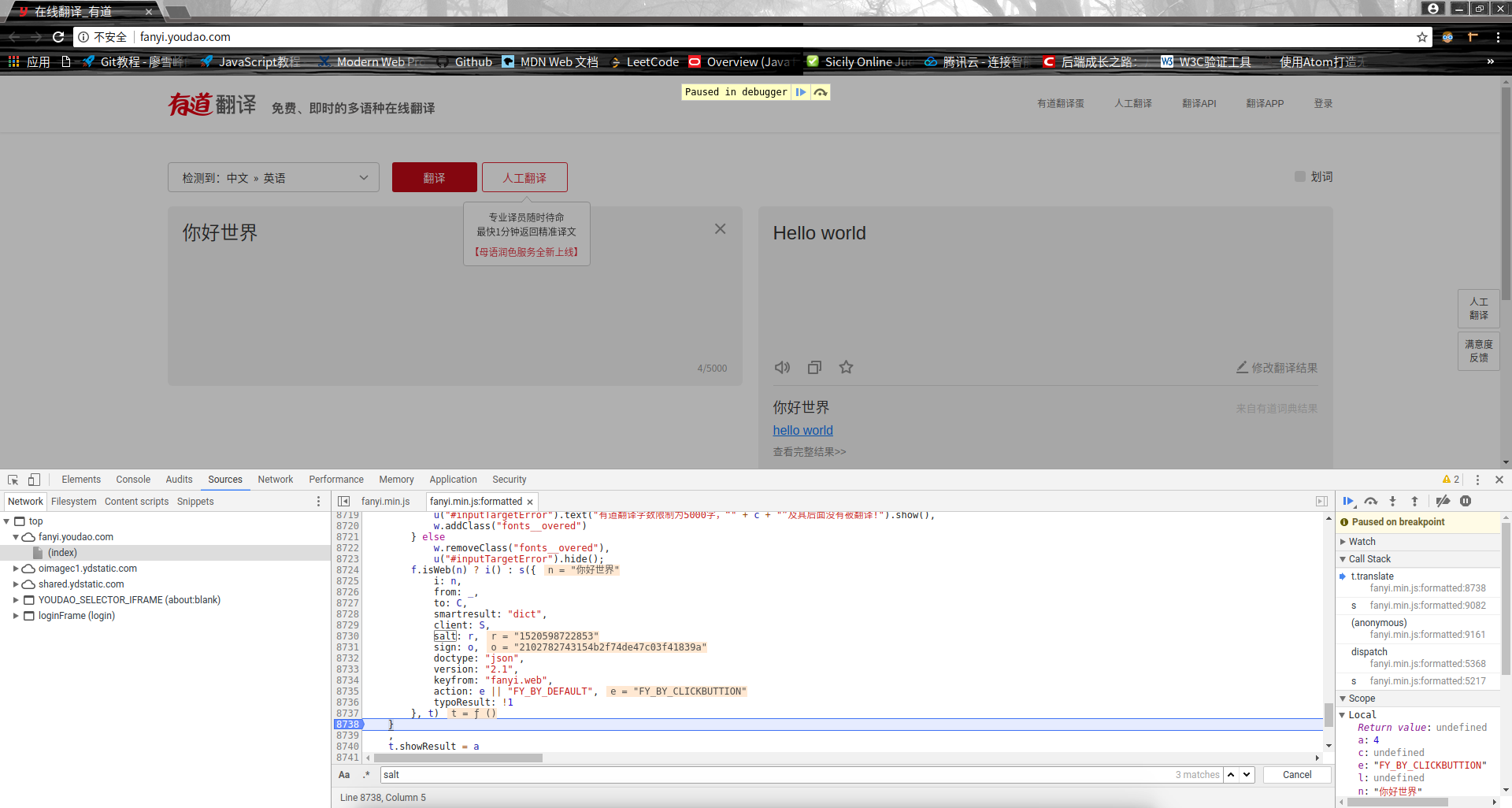Toggle regex search option
Screen dimensions: 1512x808
pos(366,775)
